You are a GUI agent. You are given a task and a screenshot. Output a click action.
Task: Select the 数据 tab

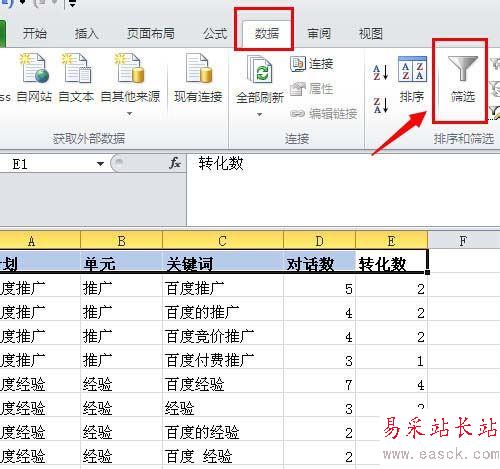pos(266,34)
